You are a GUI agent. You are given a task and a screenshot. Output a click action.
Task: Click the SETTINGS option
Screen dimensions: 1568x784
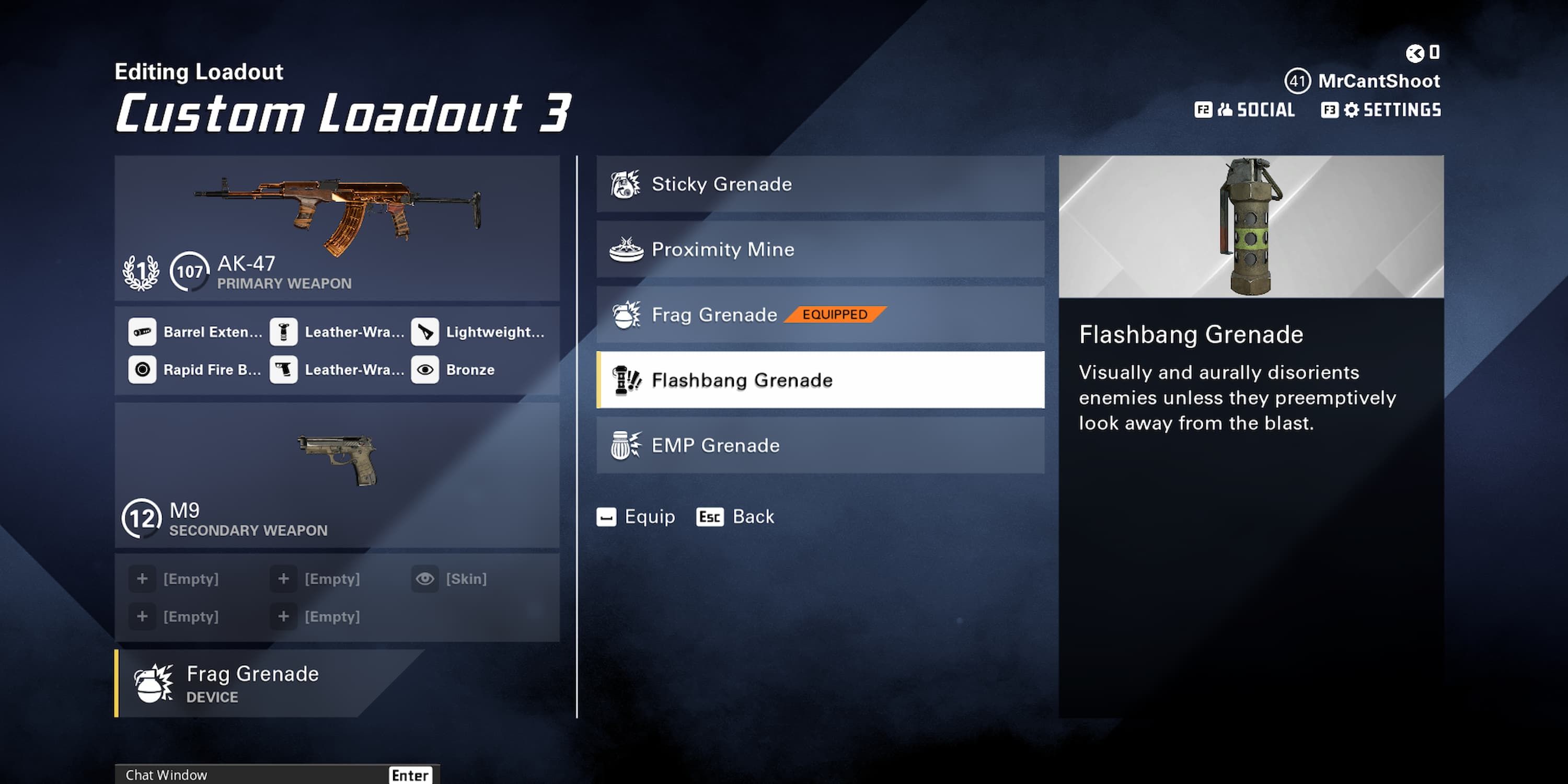(1400, 110)
